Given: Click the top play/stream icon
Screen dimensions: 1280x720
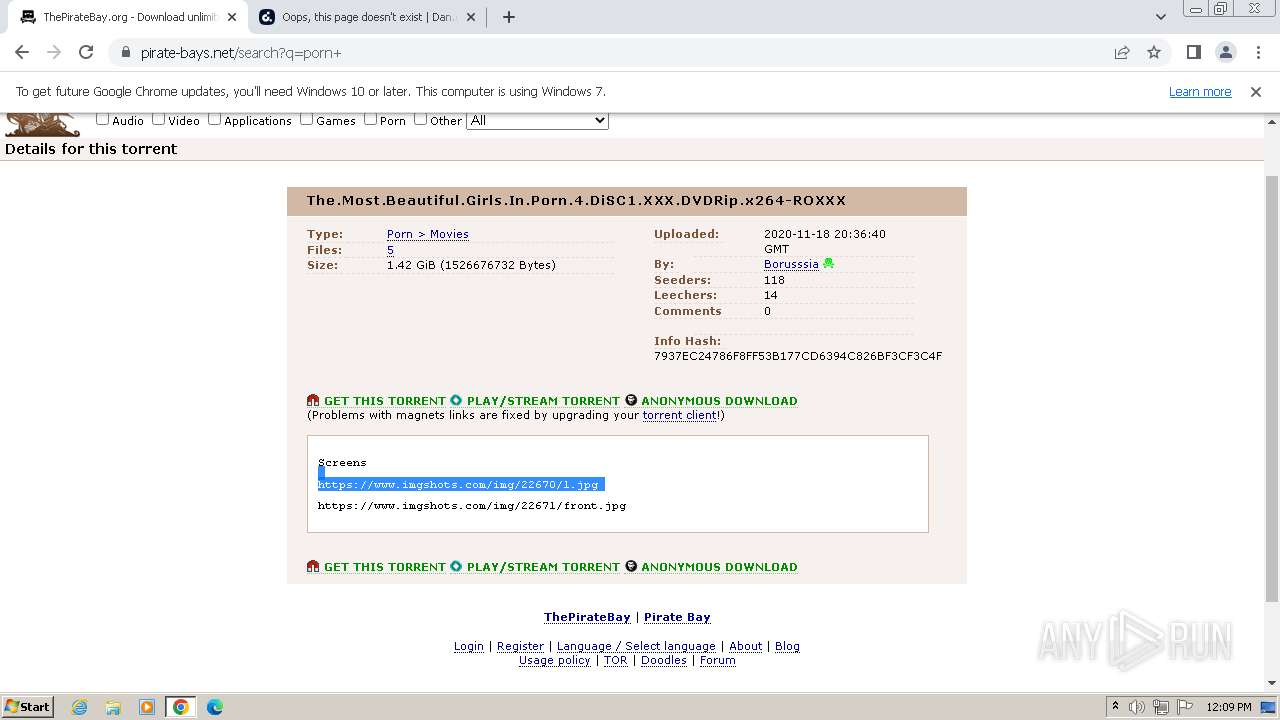Looking at the screenshot, I should (456, 400).
